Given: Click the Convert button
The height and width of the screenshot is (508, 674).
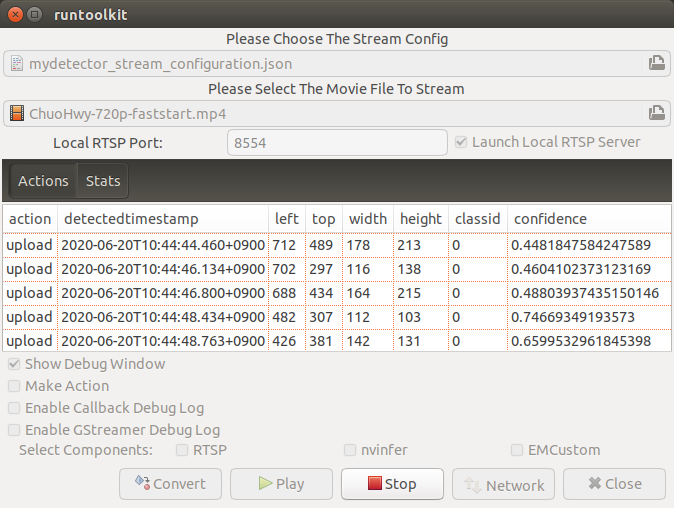Looking at the screenshot, I should coord(171,484).
